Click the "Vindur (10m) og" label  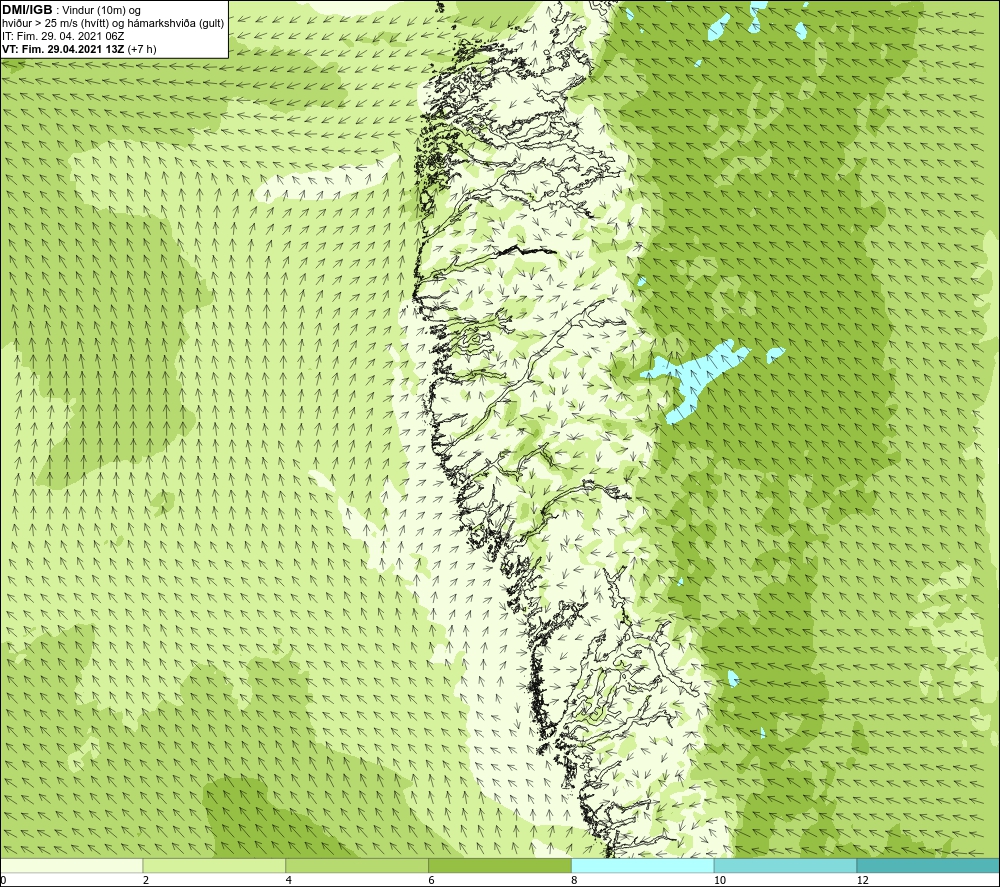tap(101, 11)
